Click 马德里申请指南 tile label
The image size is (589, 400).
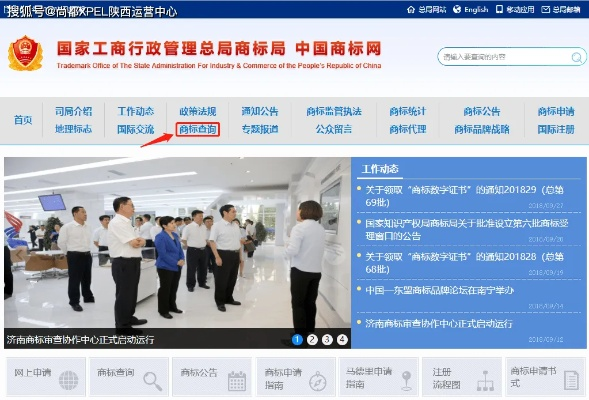pyautogui.click(x=369, y=378)
